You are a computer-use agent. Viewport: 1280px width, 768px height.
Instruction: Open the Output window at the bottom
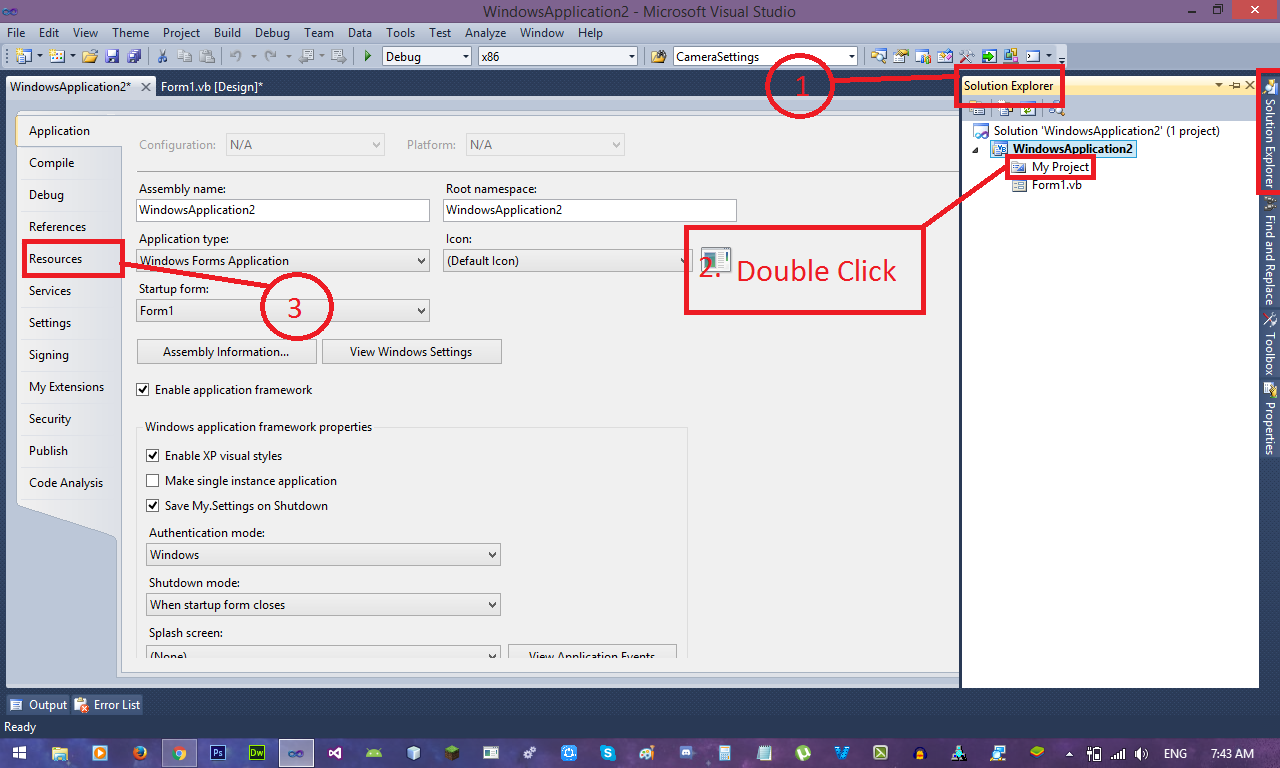click(38, 704)
